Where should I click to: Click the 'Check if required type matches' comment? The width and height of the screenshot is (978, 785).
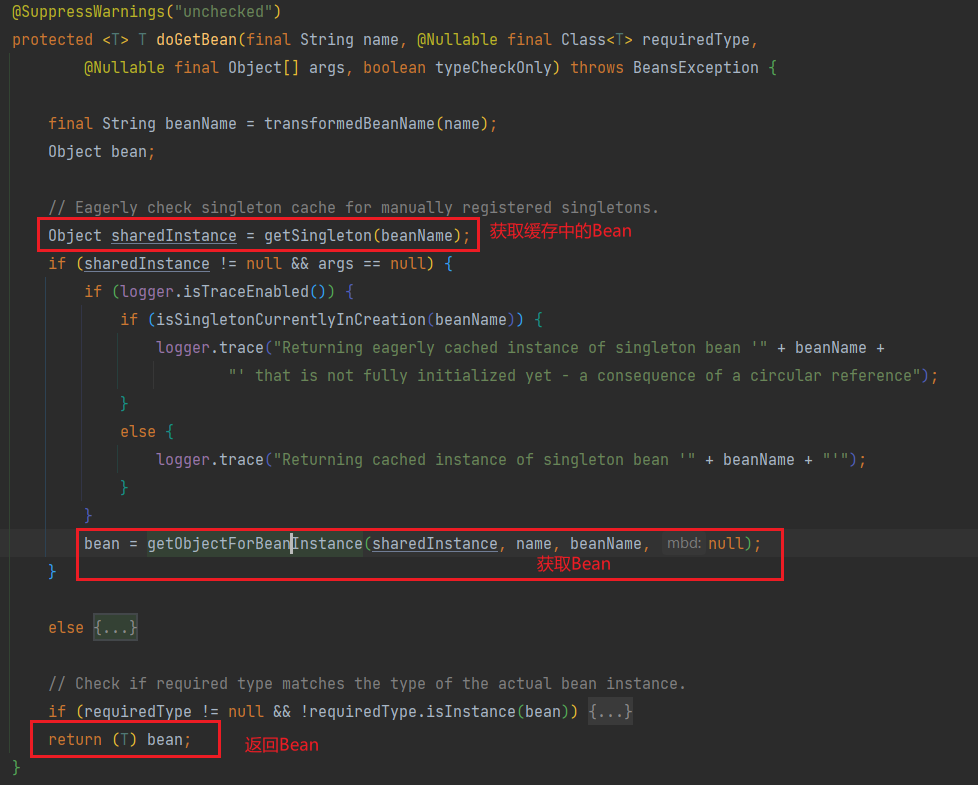pyautogui.click(x=367, y=684)
